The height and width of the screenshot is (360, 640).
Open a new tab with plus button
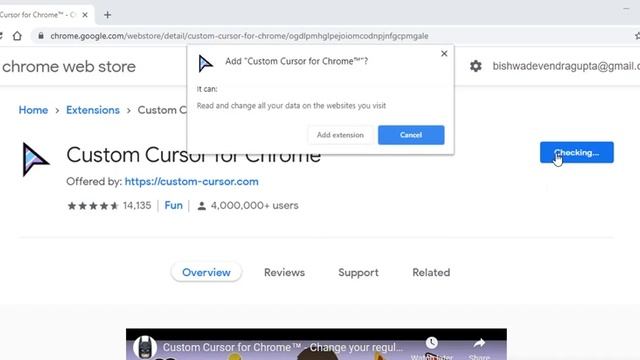(107, 15)
